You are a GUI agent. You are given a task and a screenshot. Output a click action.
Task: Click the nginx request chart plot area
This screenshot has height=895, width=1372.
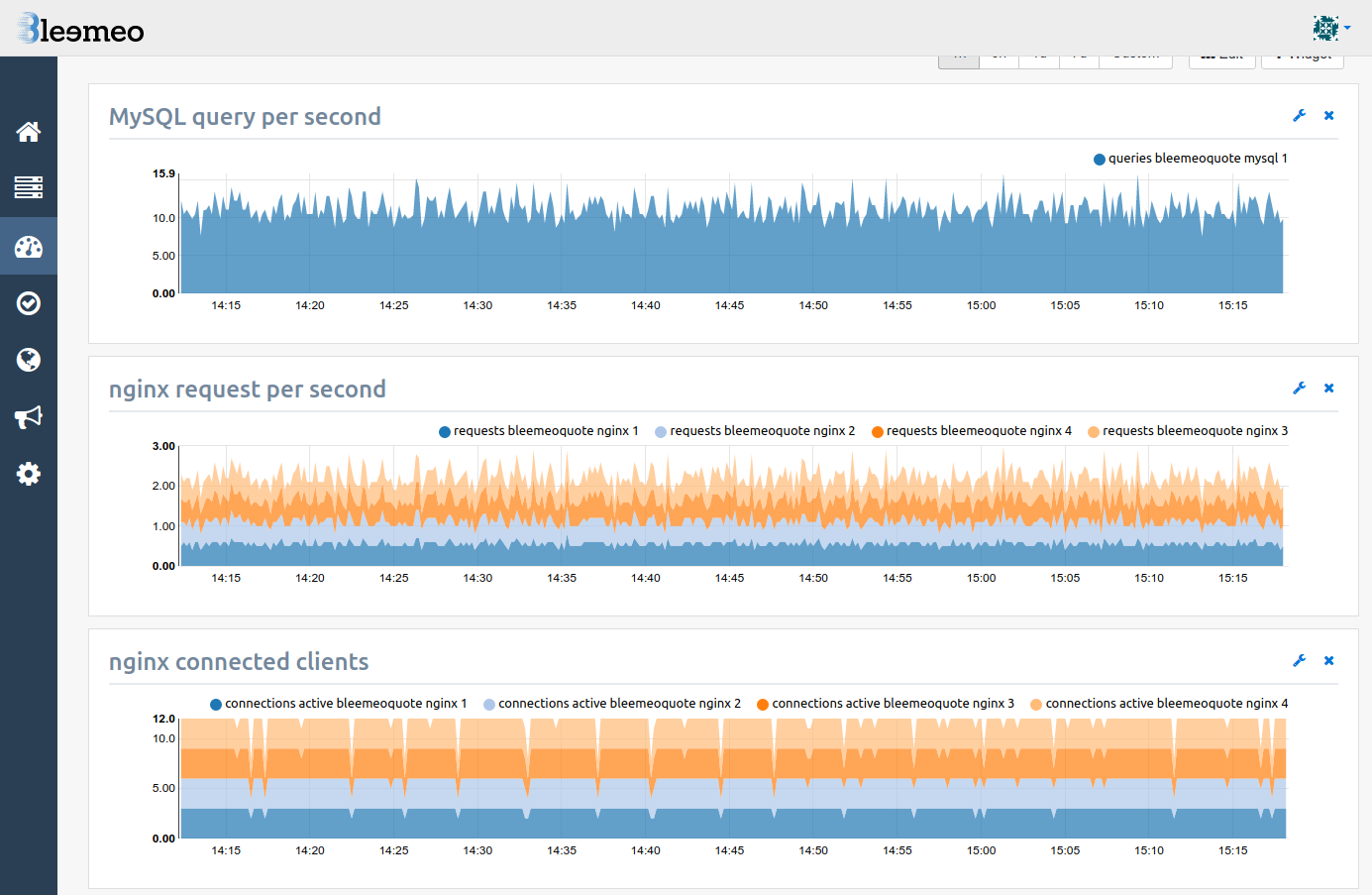[x=731, y=506]
